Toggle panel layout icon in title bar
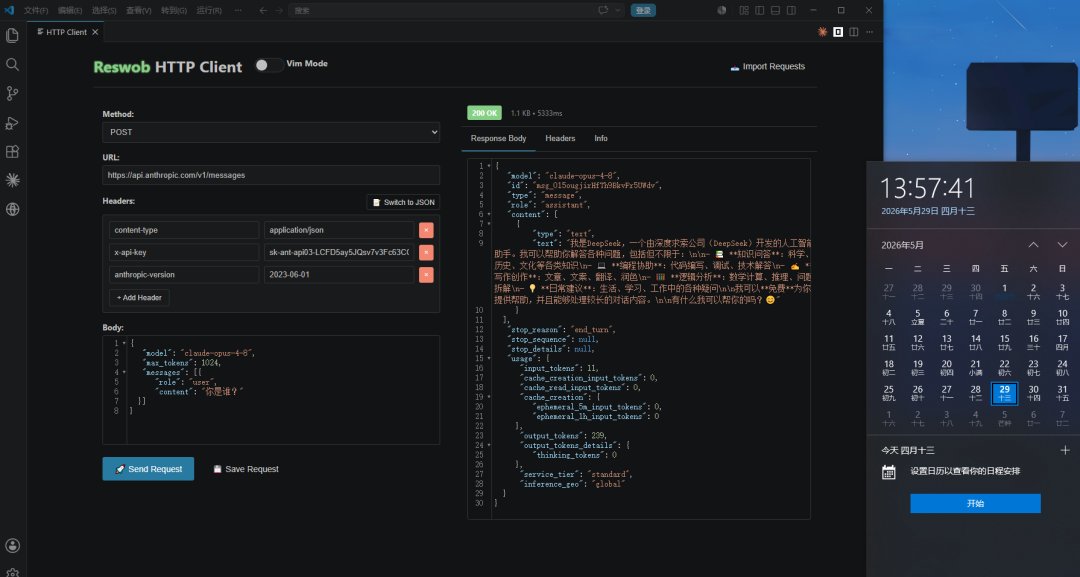 pyautogui.click(x=776, y=10)
